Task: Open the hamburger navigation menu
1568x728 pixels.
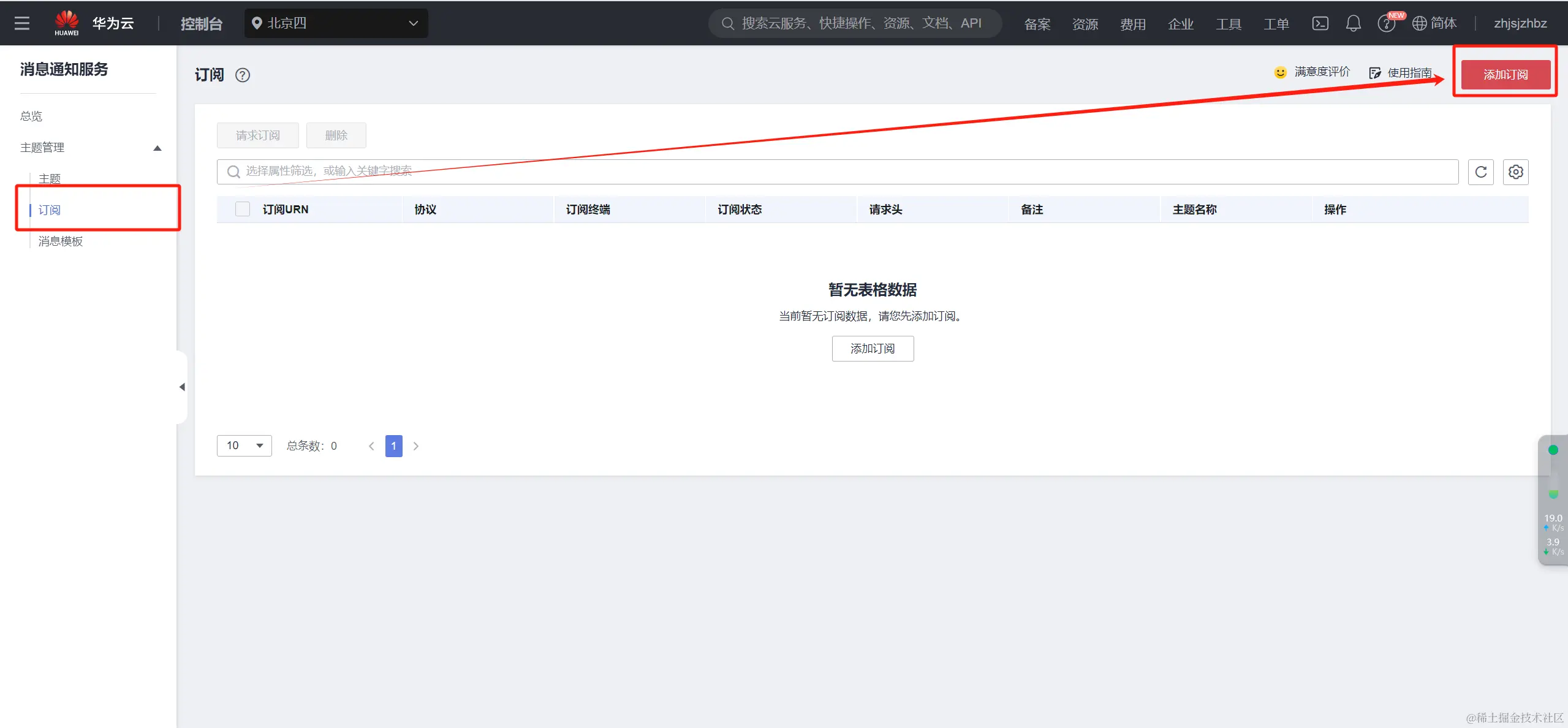Action: [22, 23]
